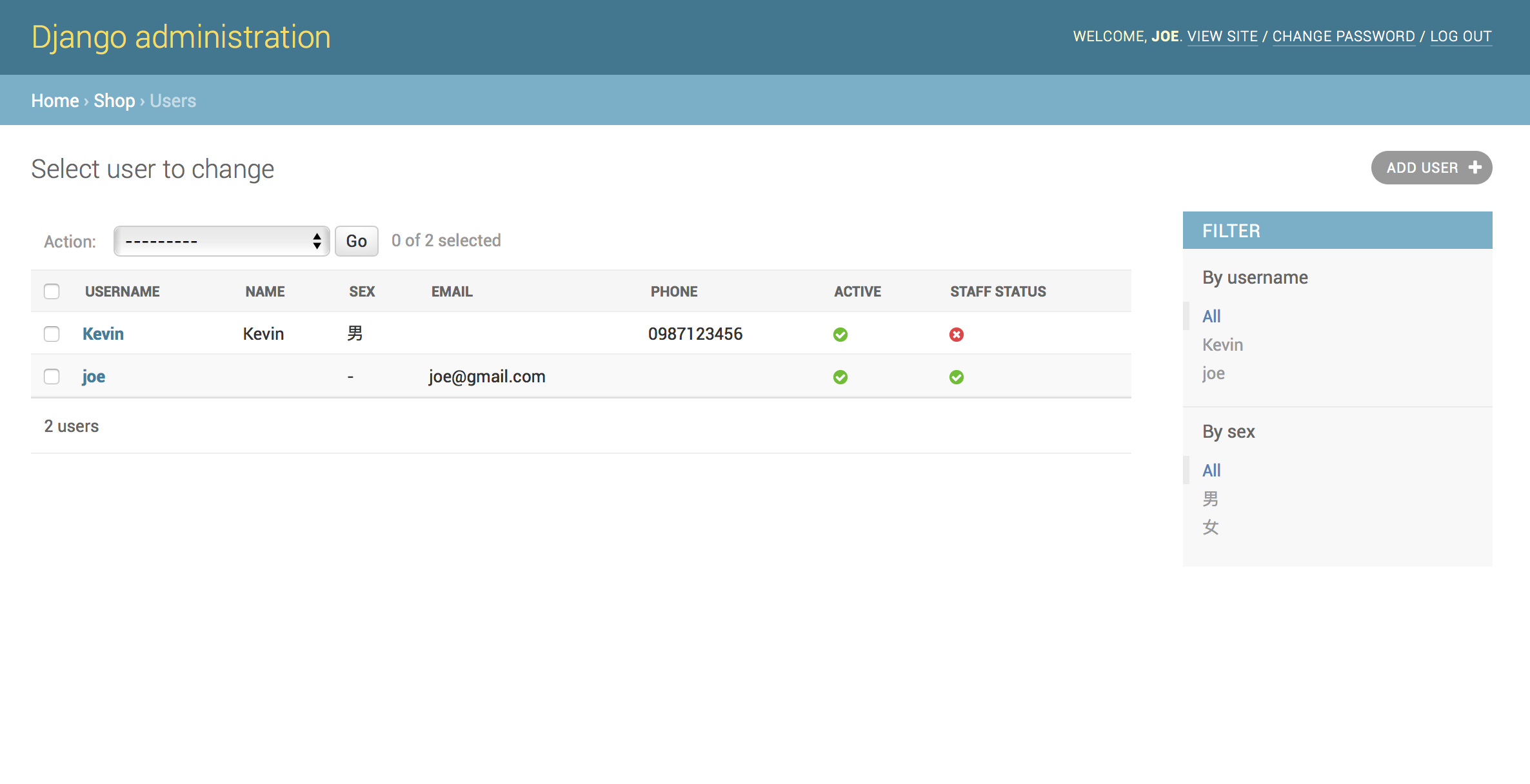Viewport: 1530px width, 784px height.
Task: Click joe's green staff status icon
Action: pos(956,377)
